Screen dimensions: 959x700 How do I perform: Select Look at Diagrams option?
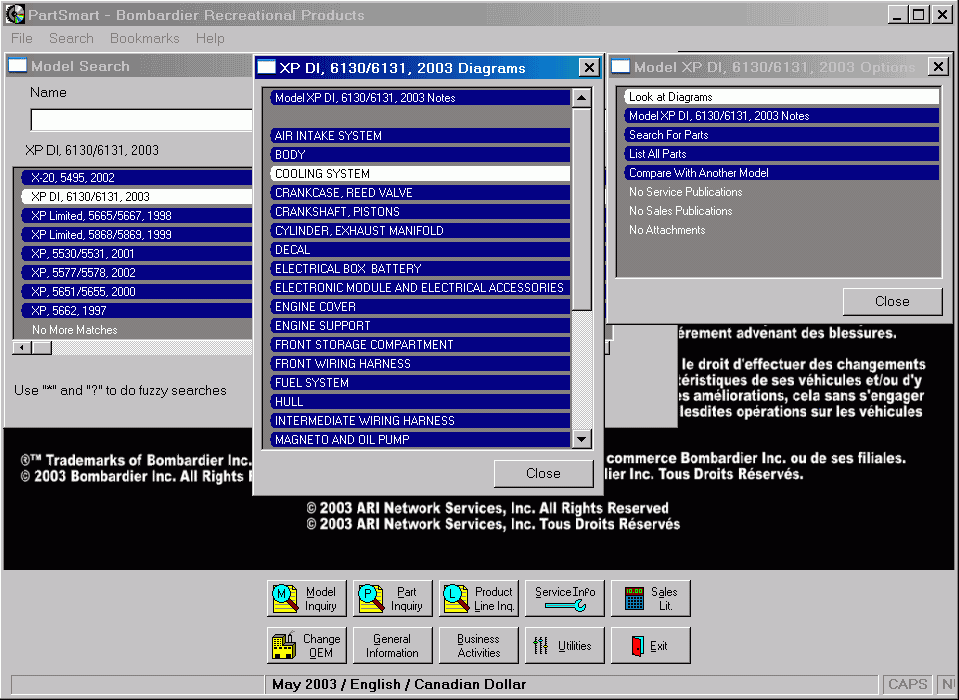[x=782, y=97]
